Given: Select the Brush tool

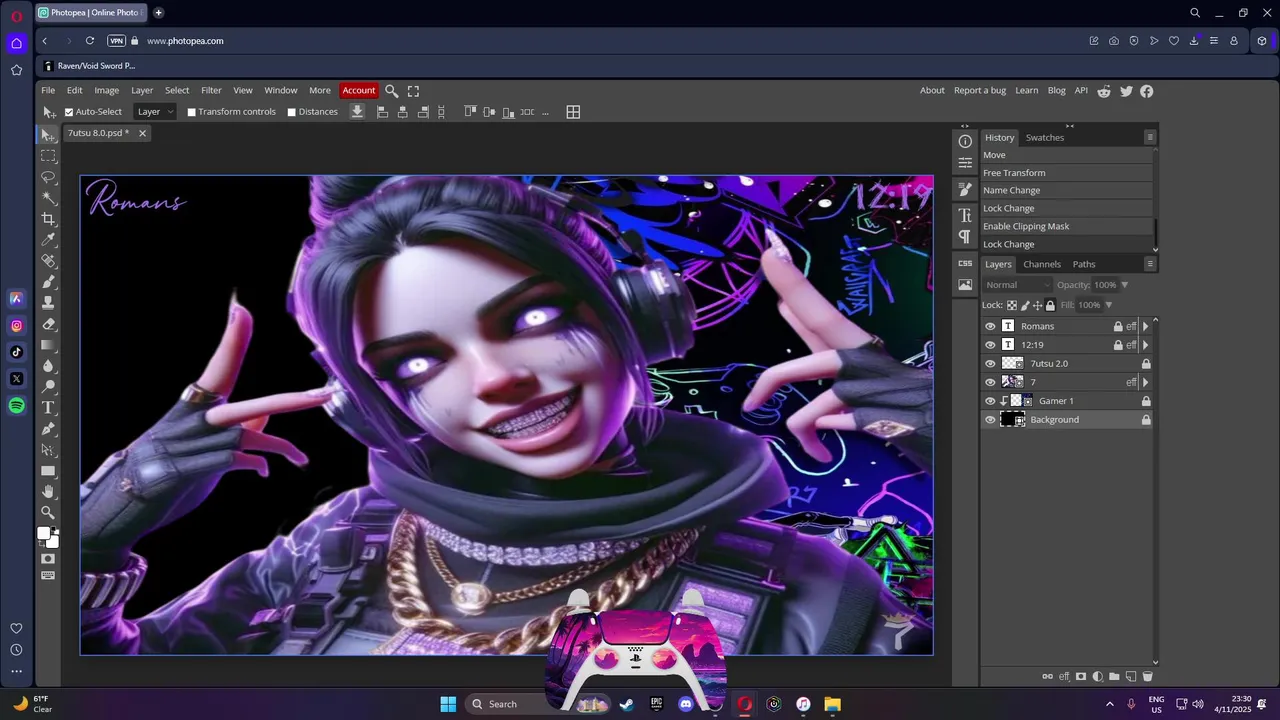Looking at the screenshot, I should [x=48, y=282].
